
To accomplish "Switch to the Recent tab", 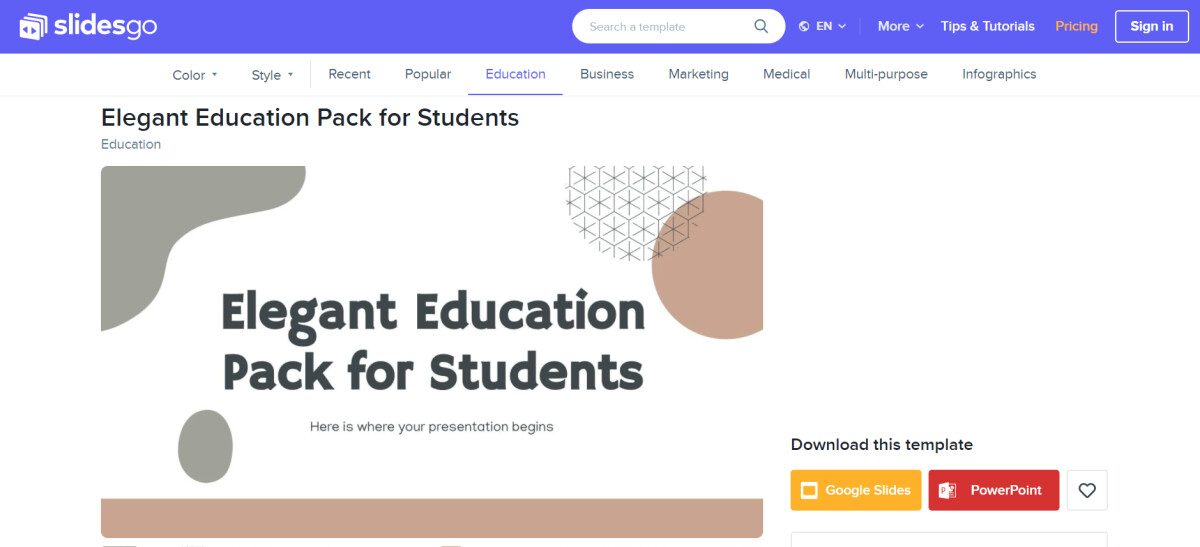I will pos(349,74).
